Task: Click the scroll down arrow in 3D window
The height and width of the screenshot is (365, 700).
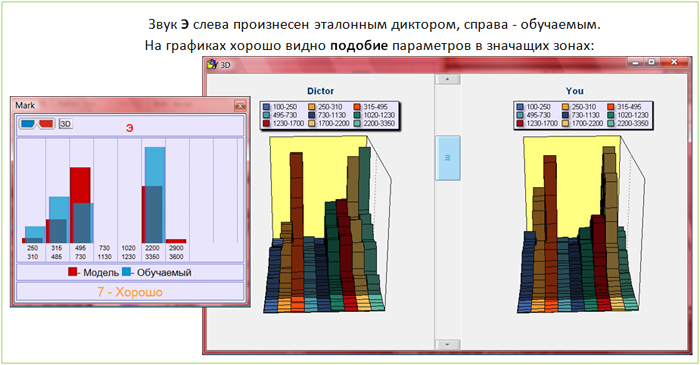Action: click(x=447, y=344)
